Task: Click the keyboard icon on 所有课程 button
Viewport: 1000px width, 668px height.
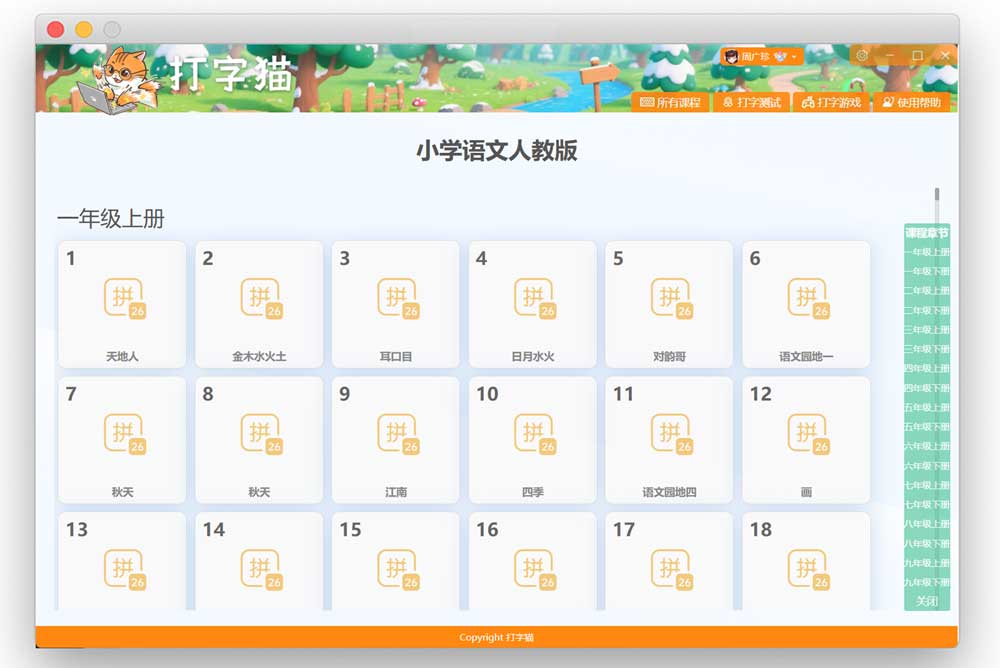Action: click(x=649, y=101)
